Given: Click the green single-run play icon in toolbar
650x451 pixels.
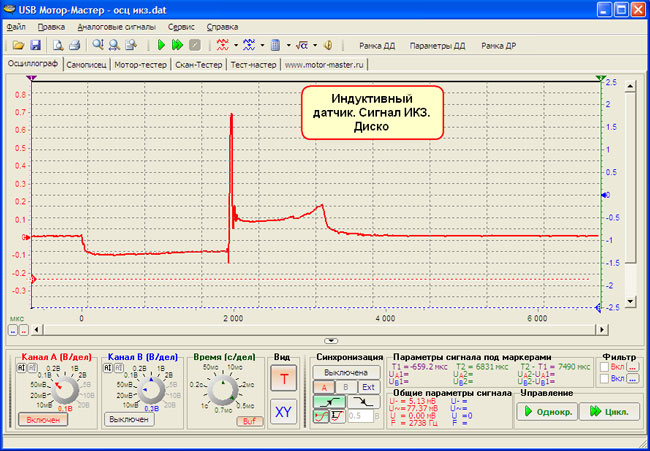Looking at the screenshot, I should (162, 46).
